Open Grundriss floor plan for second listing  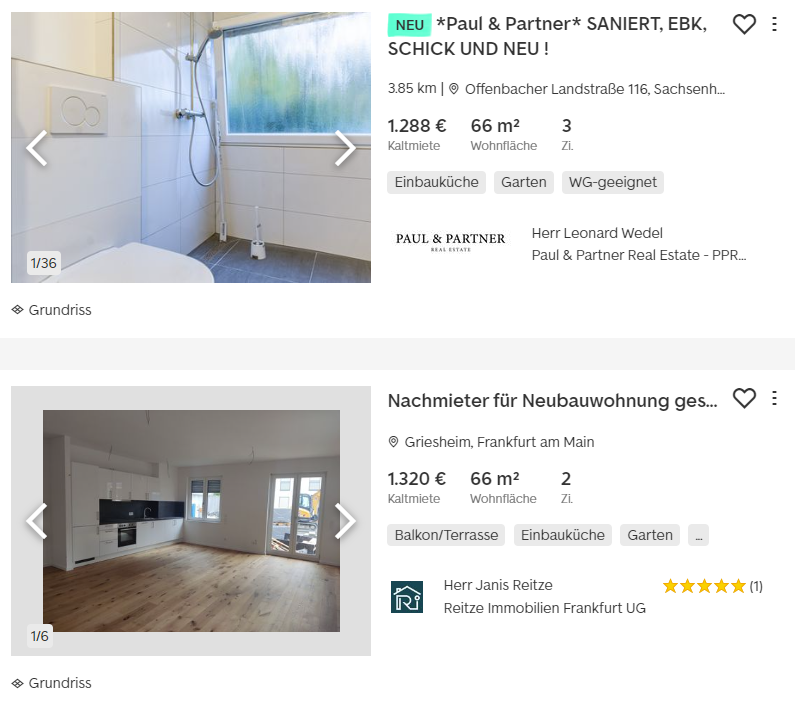(52, 683)
